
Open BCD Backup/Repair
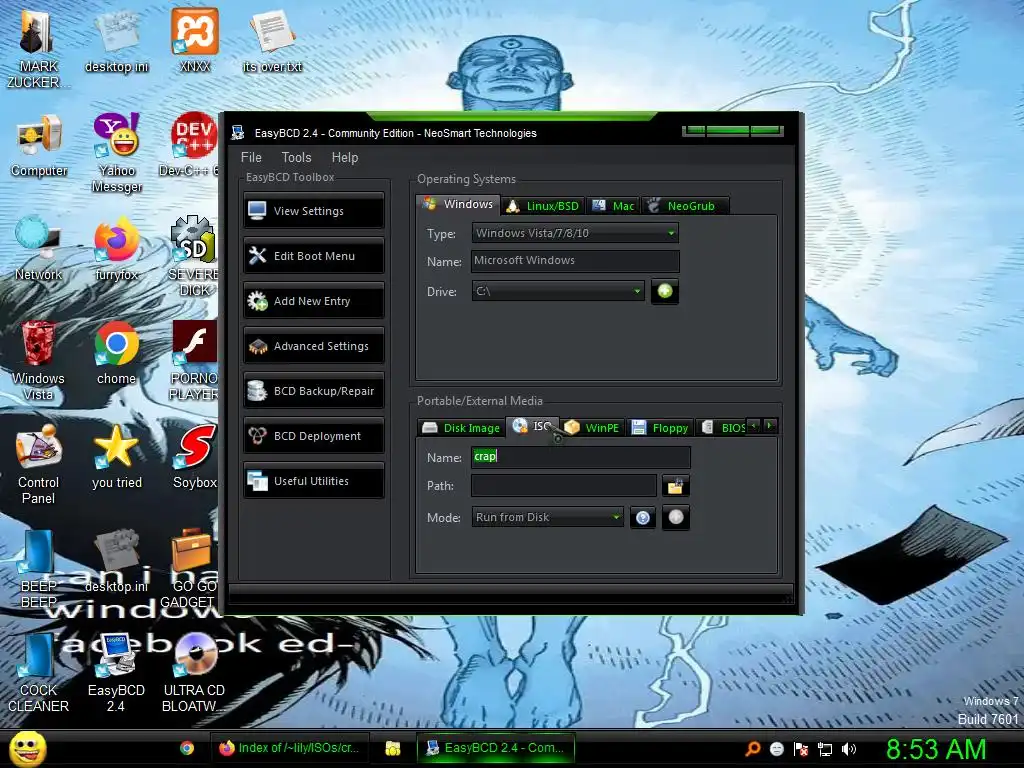(313, 391)
